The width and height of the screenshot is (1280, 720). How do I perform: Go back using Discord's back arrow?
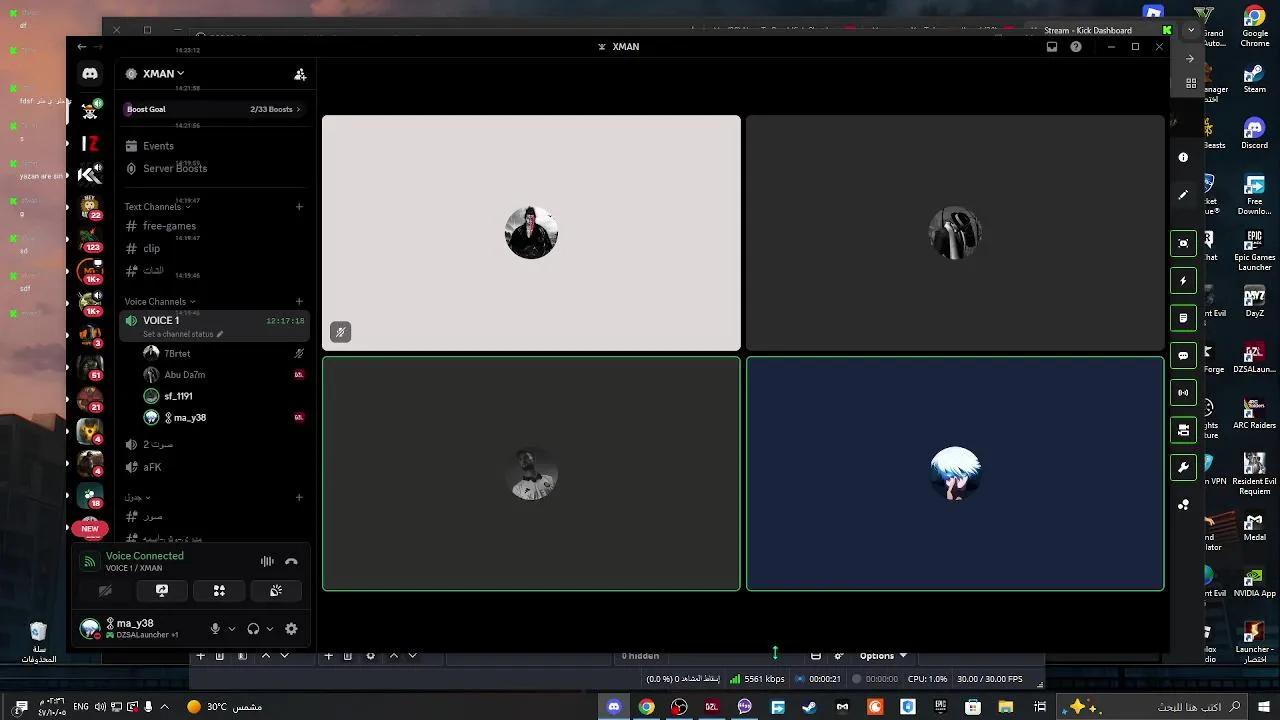(x=82, y=47)
